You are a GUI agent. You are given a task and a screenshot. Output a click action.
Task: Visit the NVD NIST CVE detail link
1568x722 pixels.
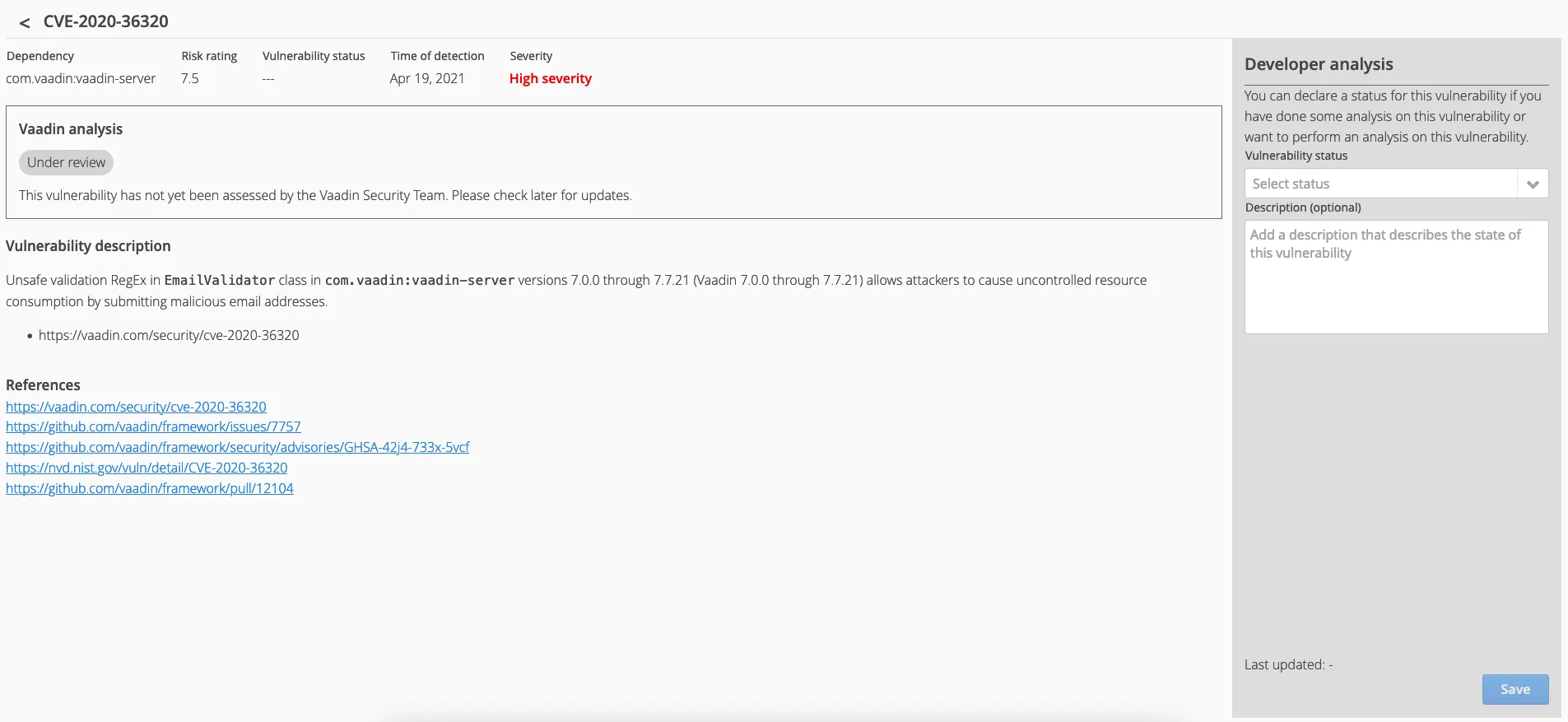tap(147, 468)
